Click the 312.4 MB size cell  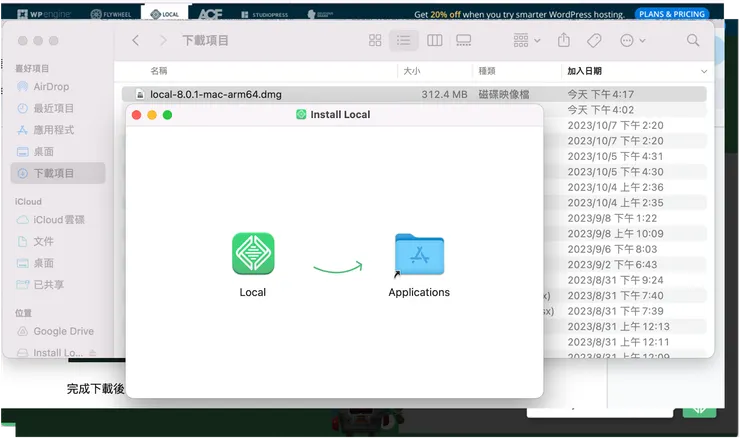[444, 94]
